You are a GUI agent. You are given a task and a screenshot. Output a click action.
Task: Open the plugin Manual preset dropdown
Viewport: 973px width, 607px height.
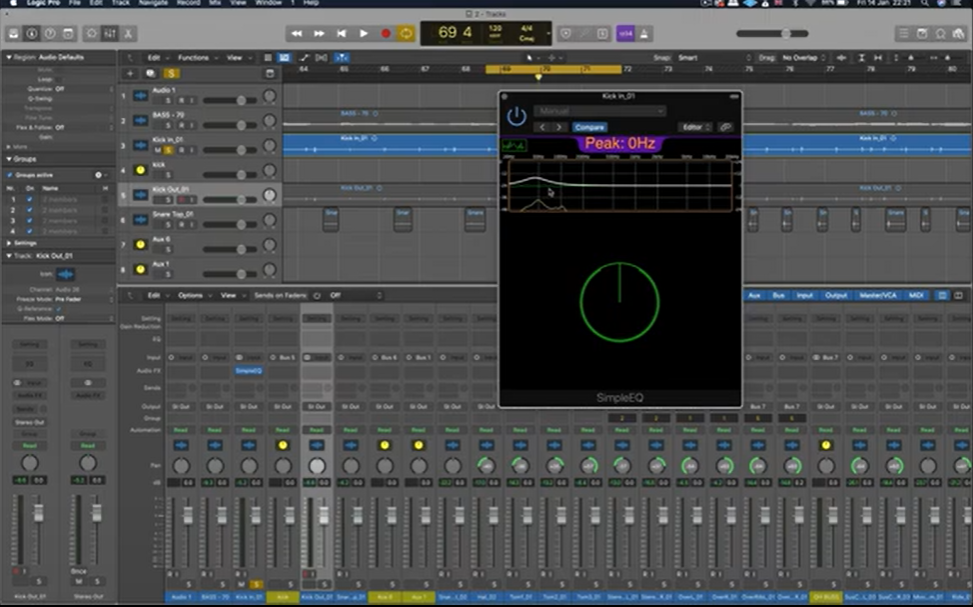599,111
